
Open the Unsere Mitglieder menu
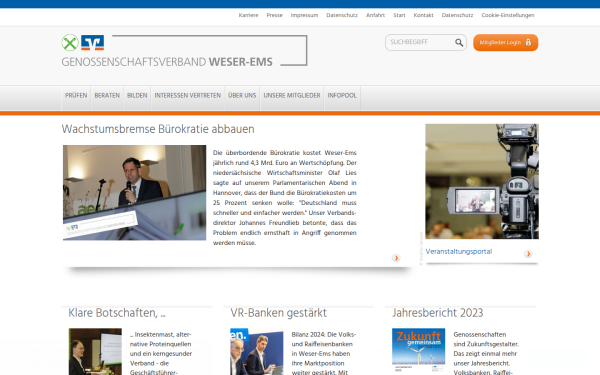pyautogui.click(x=292, y=96)
